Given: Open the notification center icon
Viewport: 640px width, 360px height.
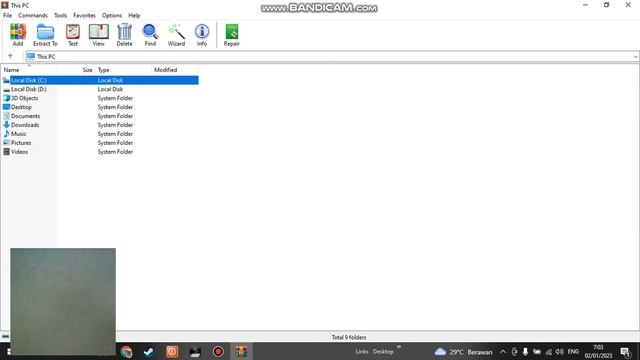Looking at the screenshot, I should tap(625, 352).
